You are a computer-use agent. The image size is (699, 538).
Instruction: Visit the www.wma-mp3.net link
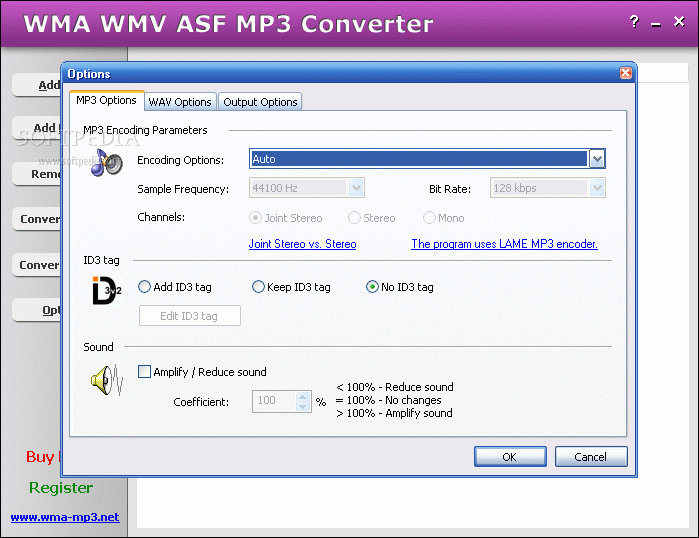[65, 517]
